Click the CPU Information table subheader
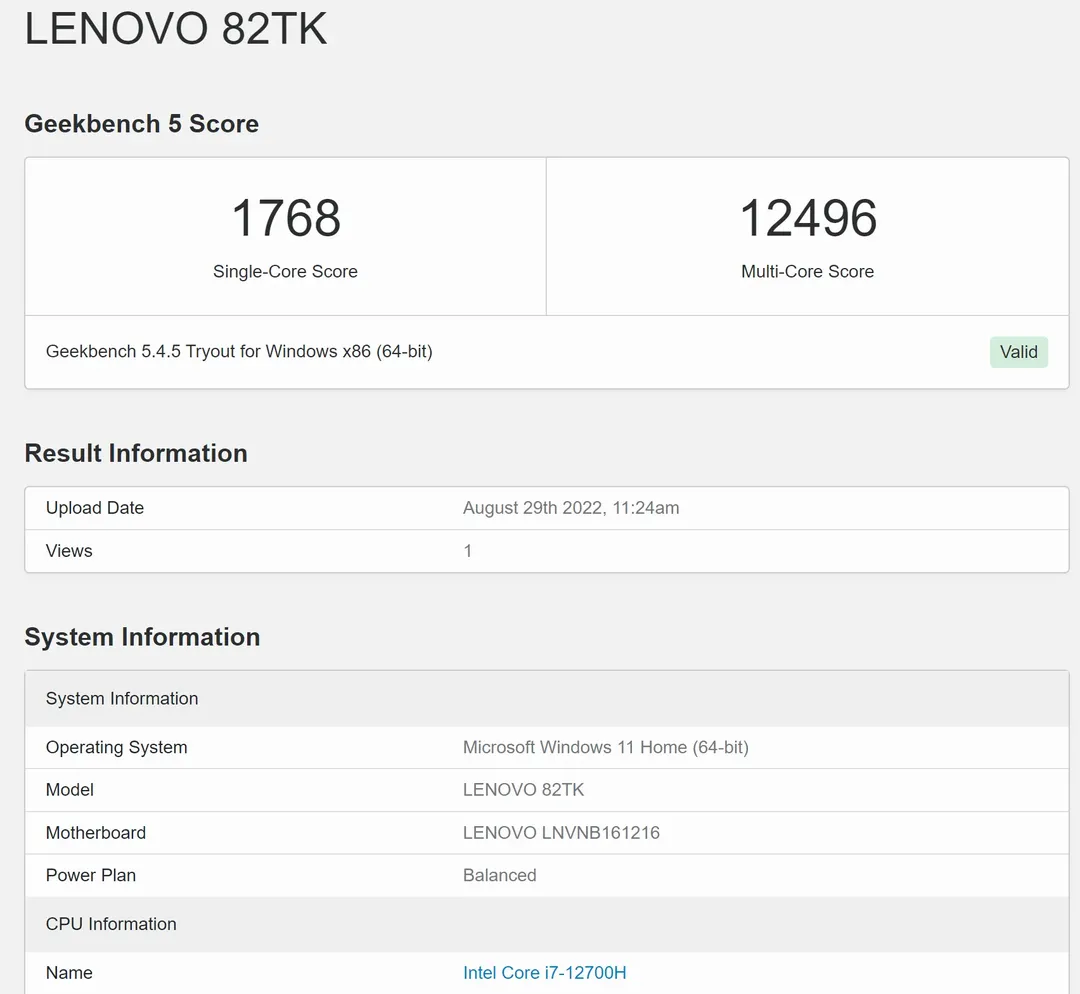The width and height of the screenshot is (1080, 994). pos(111,924)
